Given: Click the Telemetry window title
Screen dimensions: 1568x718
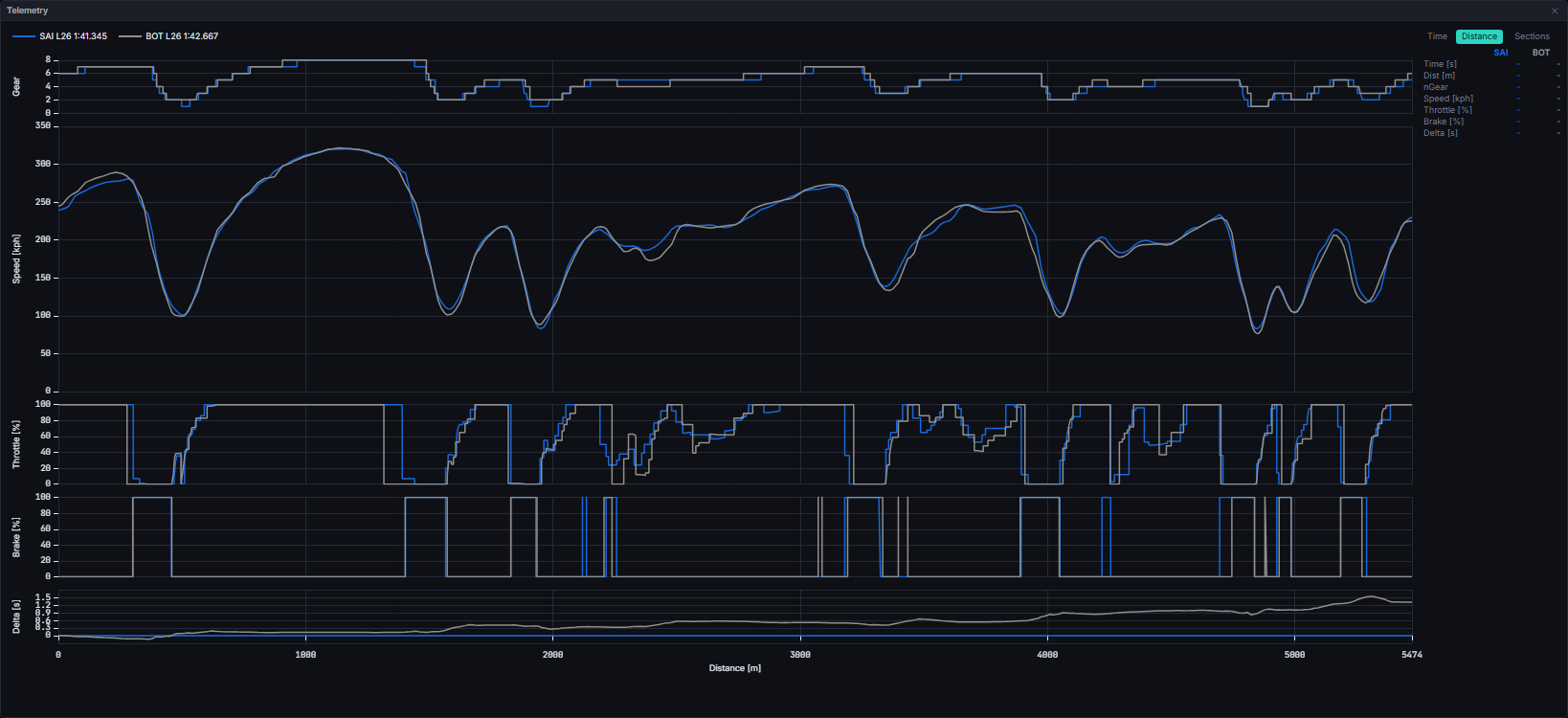Looking at the screenshot, I should pos(27,11).
